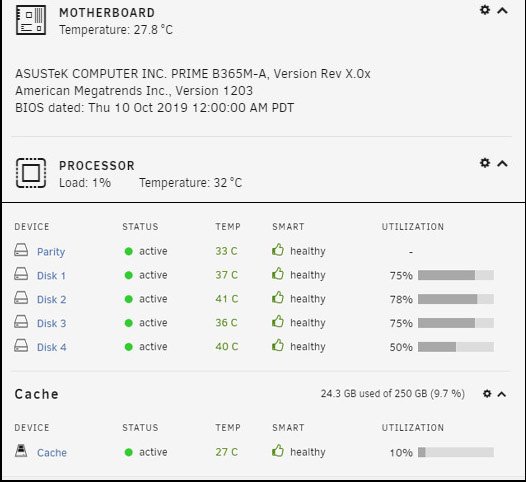Image resolution: width=526 pixels, height=482 pixels.
Task: Click the Cache SSD device icon
Action: tap(21, 451)
